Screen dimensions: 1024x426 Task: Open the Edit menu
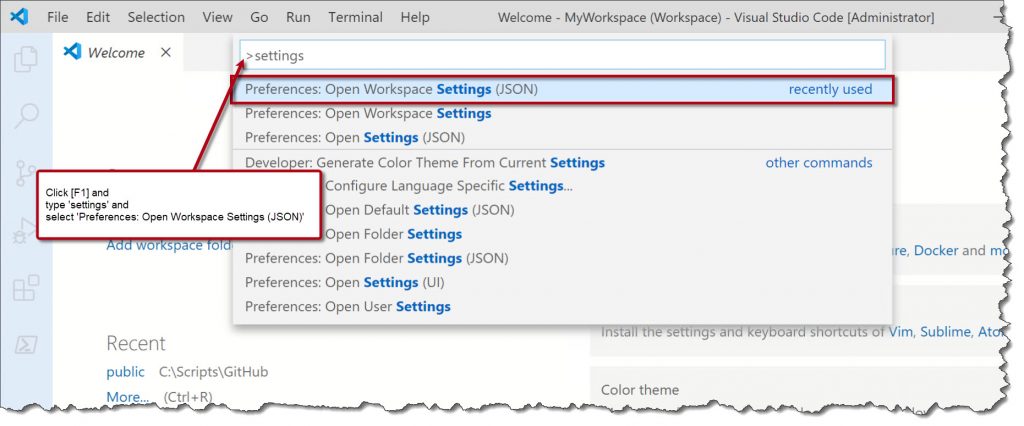(x=98, y=17)
